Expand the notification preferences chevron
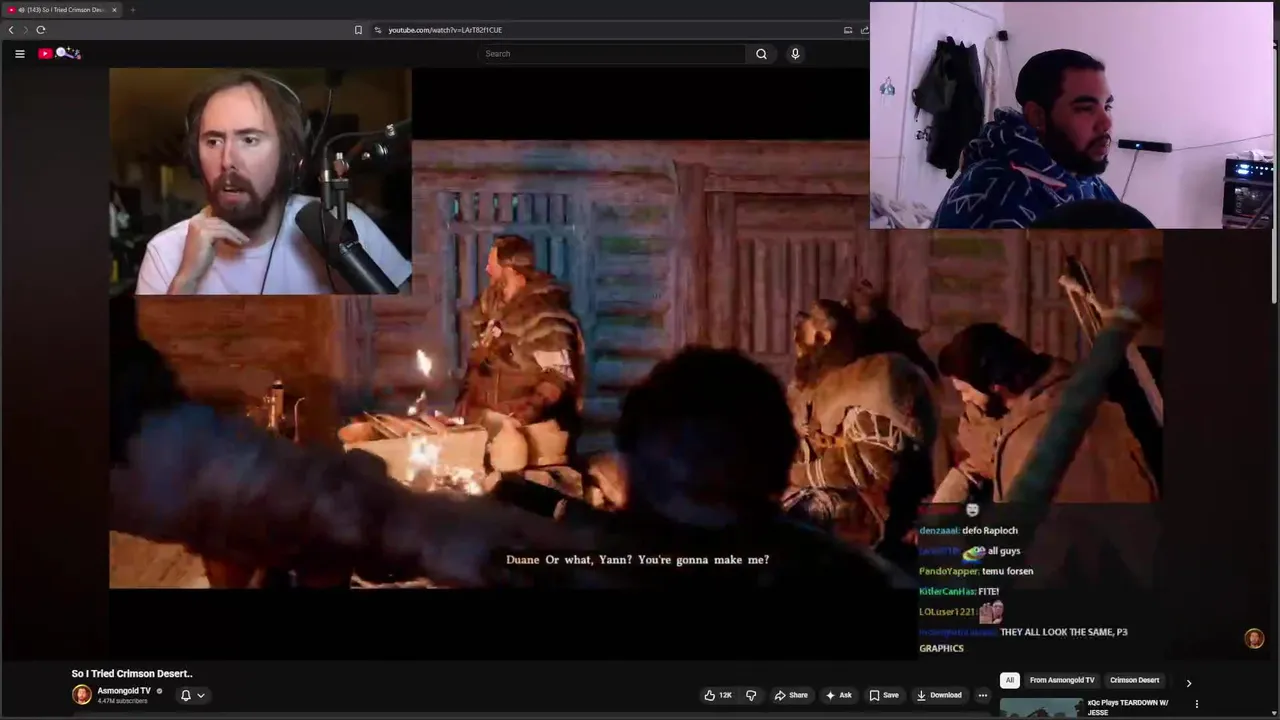Screen dimensions: 1280x720 click(x=201, y=695)
